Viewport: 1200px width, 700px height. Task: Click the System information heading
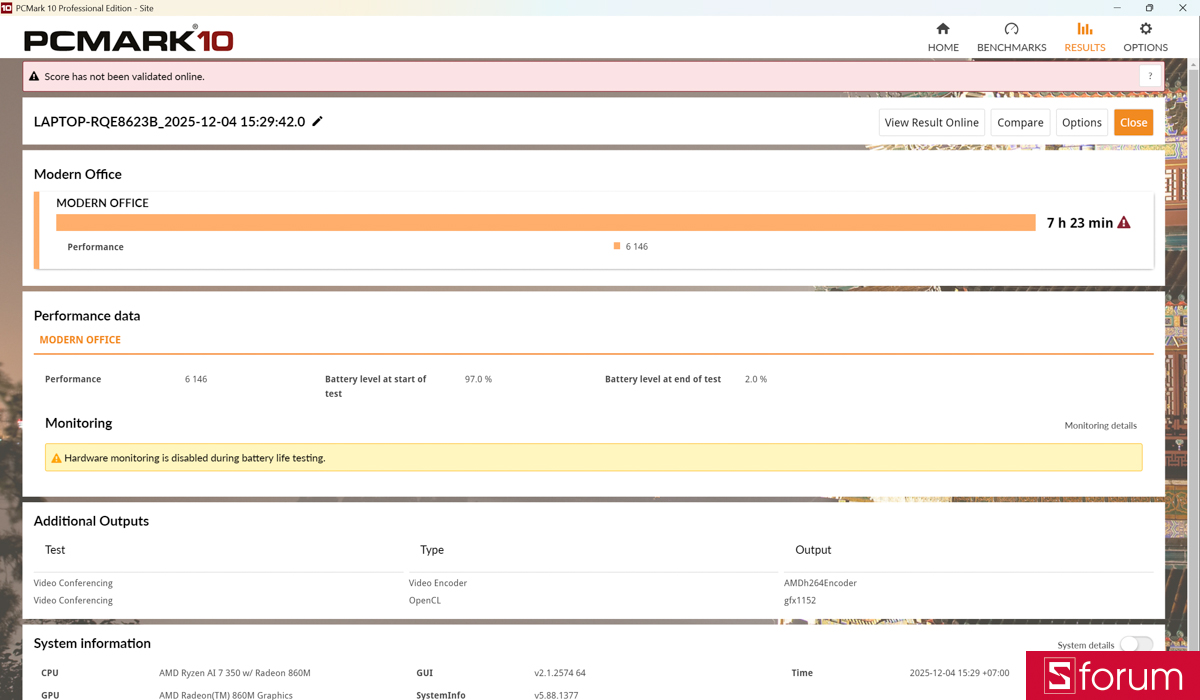pos(92,643)
